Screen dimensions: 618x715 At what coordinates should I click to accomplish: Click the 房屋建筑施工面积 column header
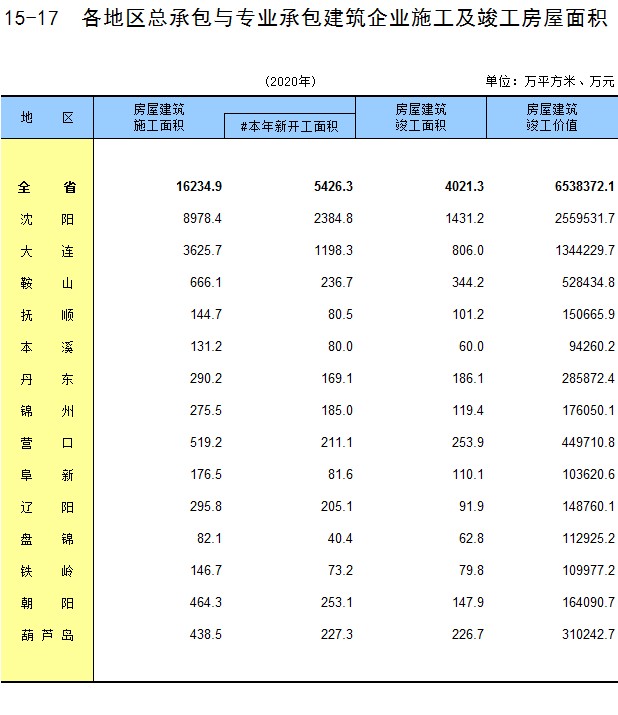tap(159, 117)
